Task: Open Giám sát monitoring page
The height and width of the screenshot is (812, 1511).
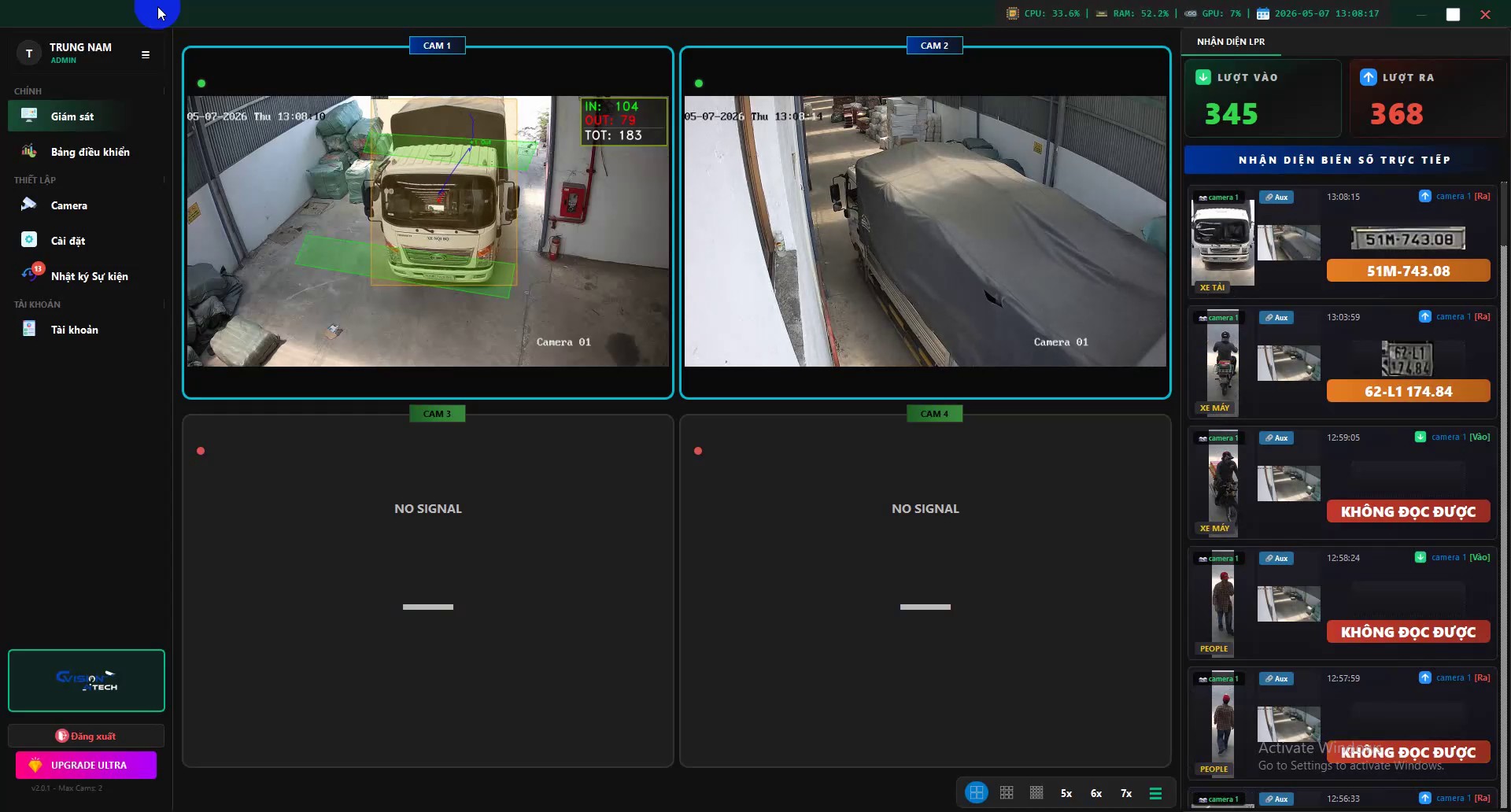Action: click(x=86, y=116)
